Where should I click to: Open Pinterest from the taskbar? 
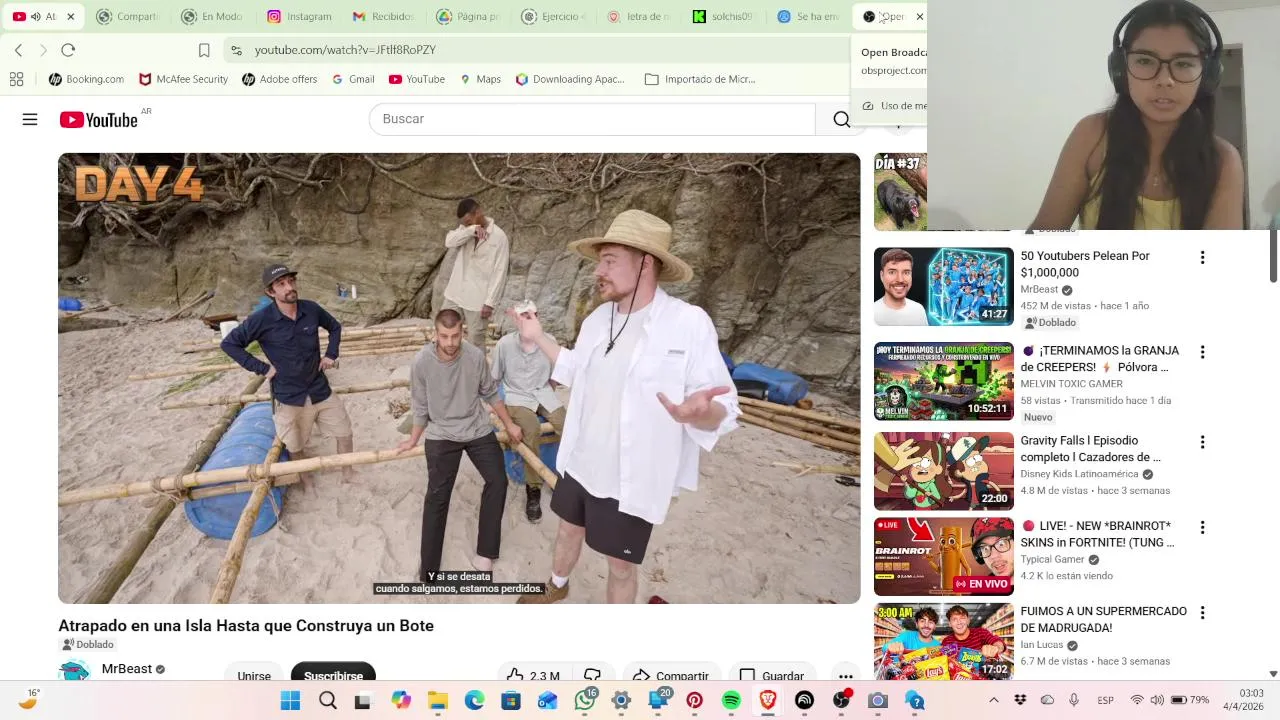[694, 701]
